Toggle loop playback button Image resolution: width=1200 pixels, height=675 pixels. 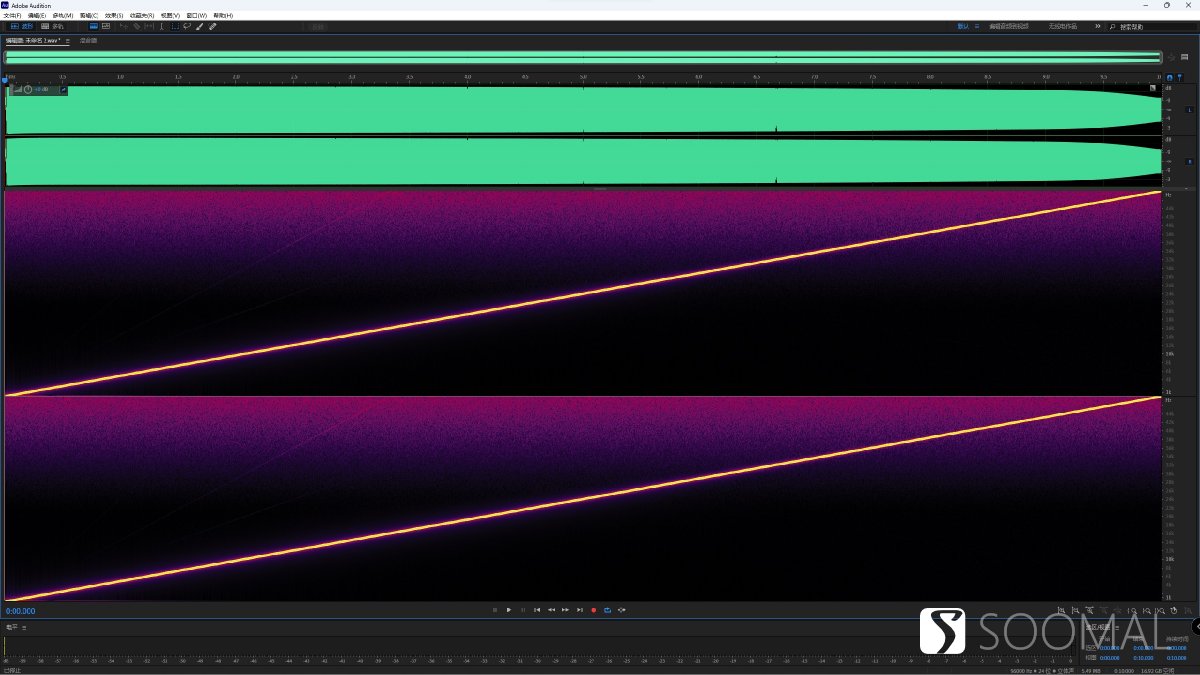[607, 610]
